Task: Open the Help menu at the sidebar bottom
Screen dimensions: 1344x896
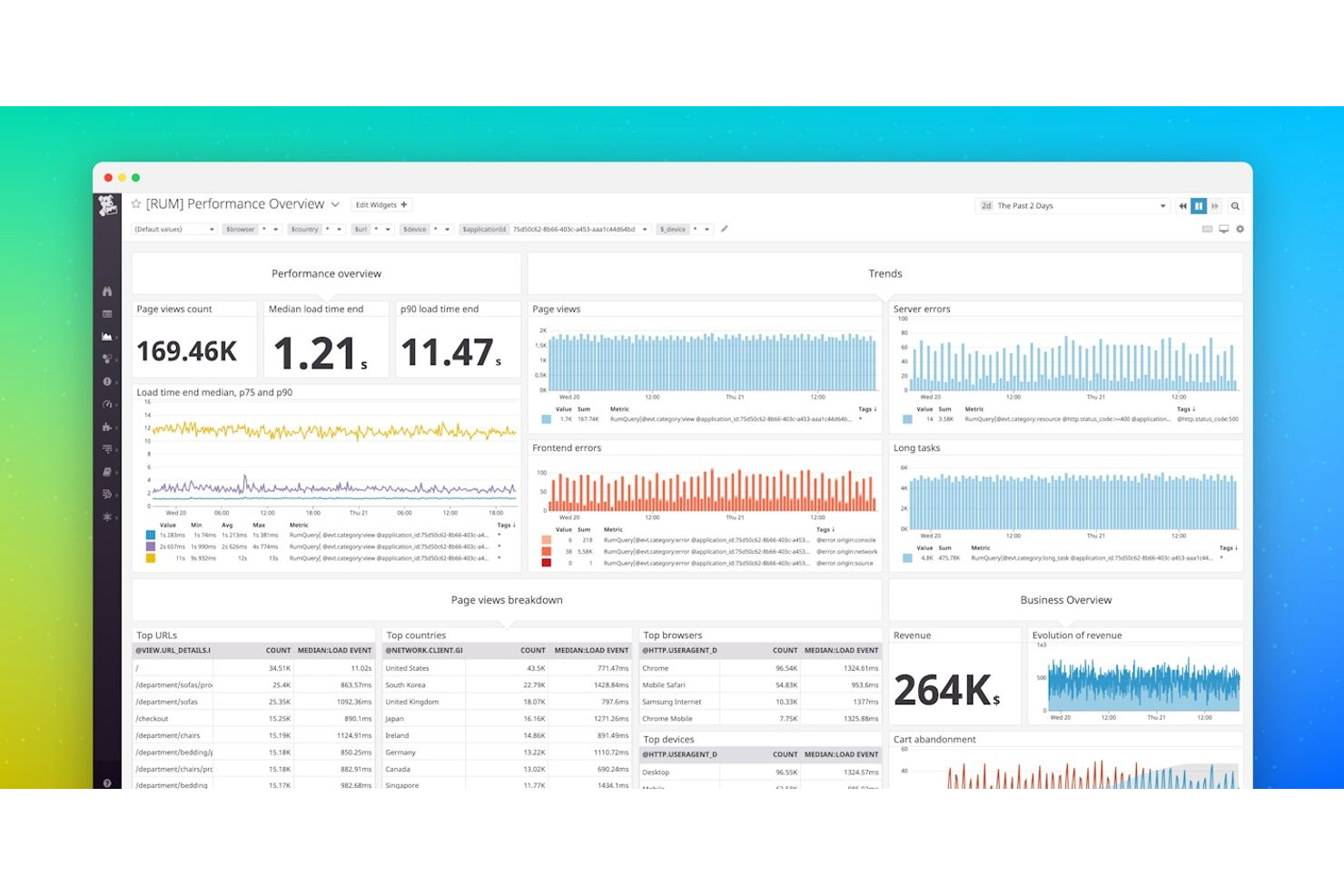Action: 107,782
